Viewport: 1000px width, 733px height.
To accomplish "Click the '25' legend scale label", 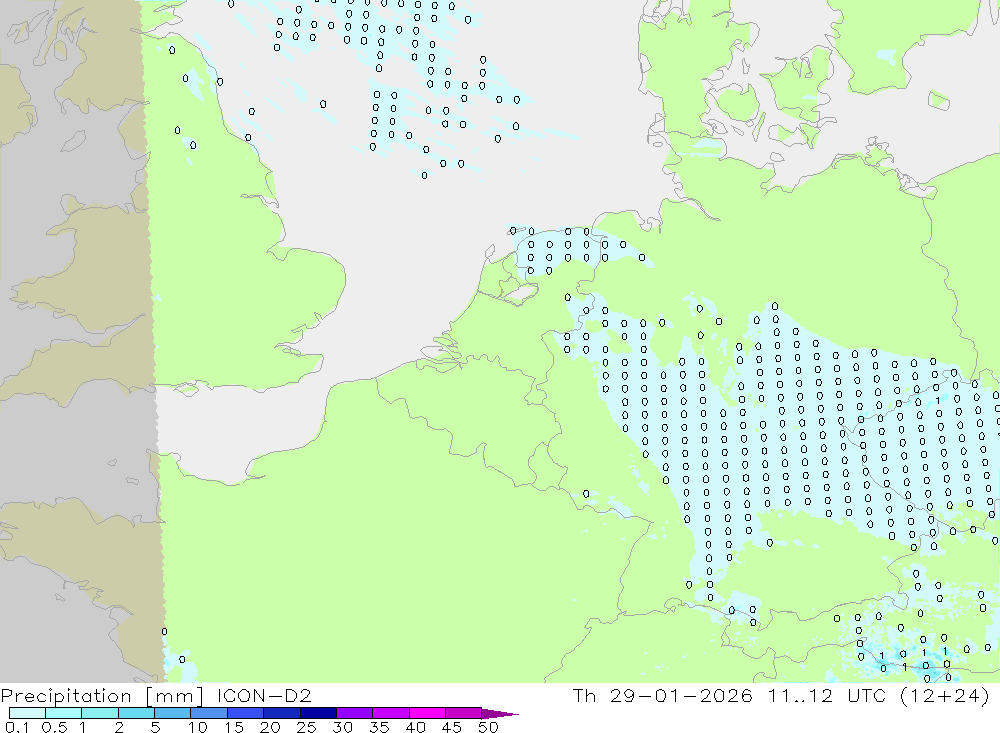I will [307, 727].
